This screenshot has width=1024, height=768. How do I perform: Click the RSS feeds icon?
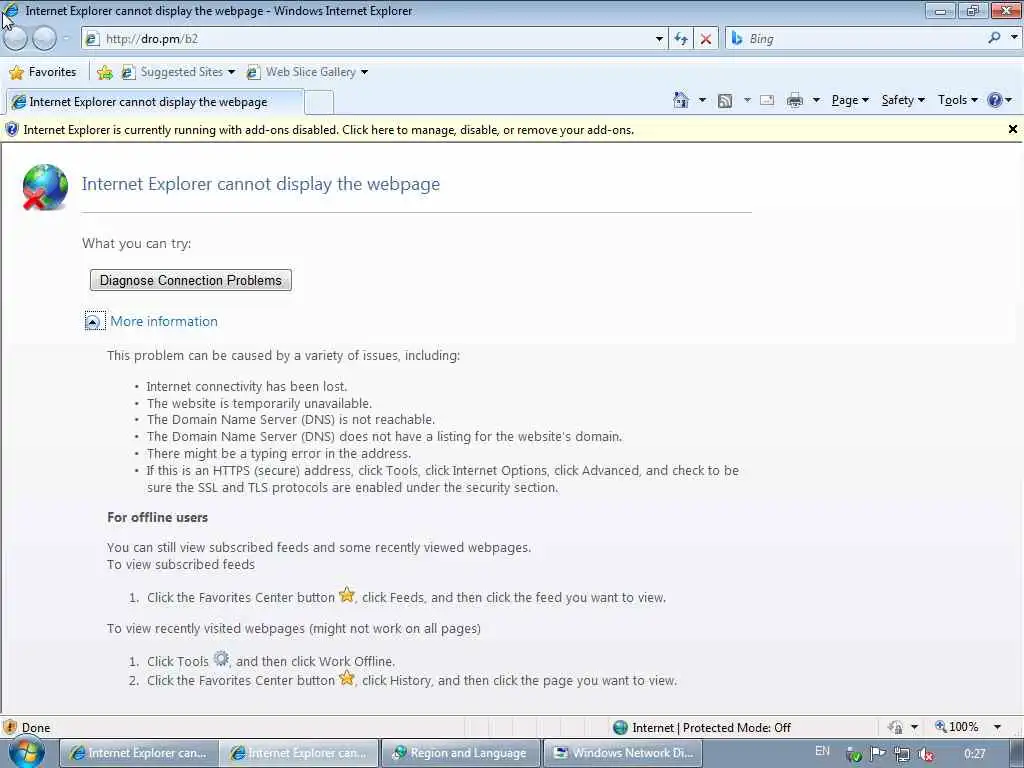coord(724,101)
